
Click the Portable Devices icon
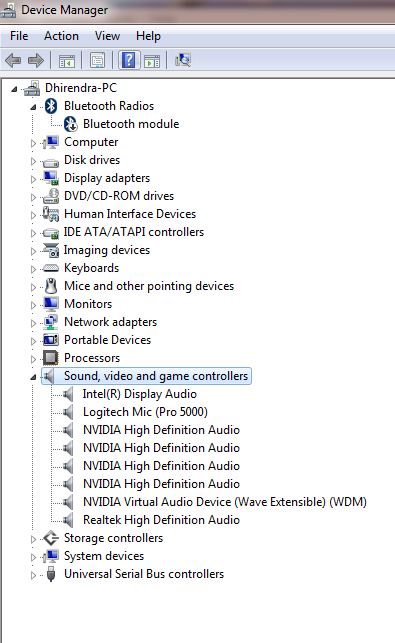pos(51,340)
